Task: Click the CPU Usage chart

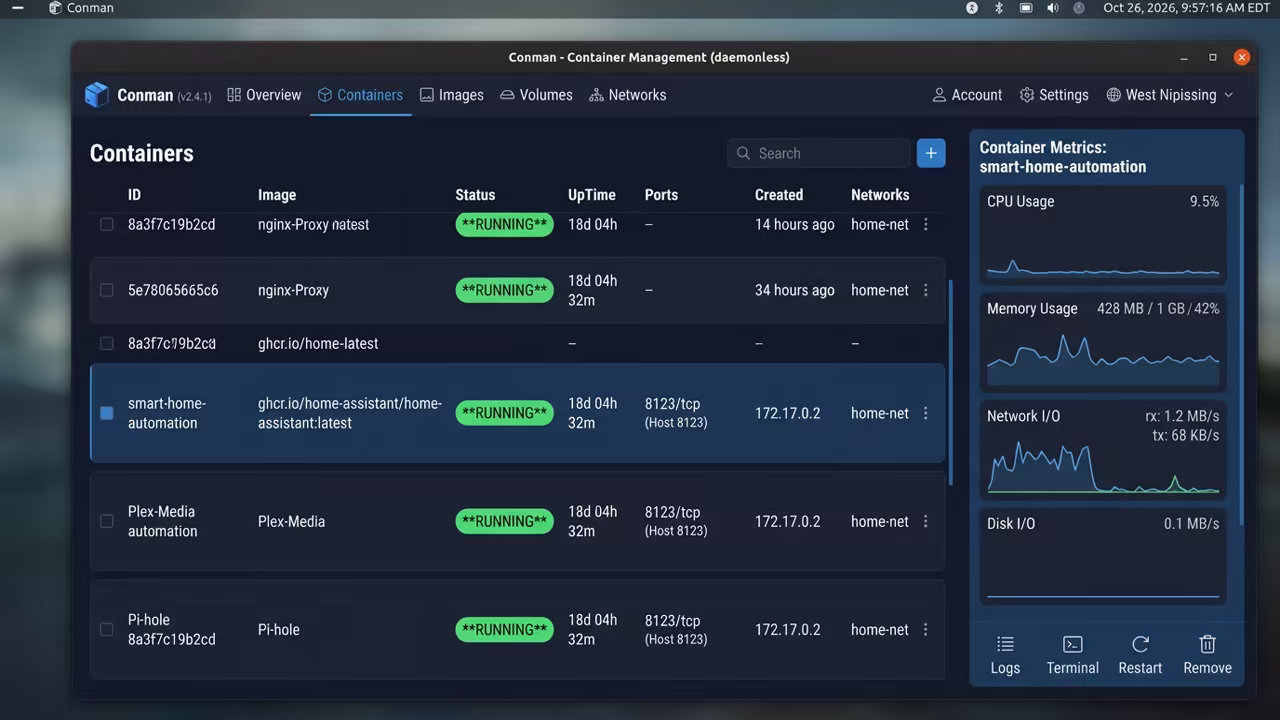Action: [x=1103, y=235]
